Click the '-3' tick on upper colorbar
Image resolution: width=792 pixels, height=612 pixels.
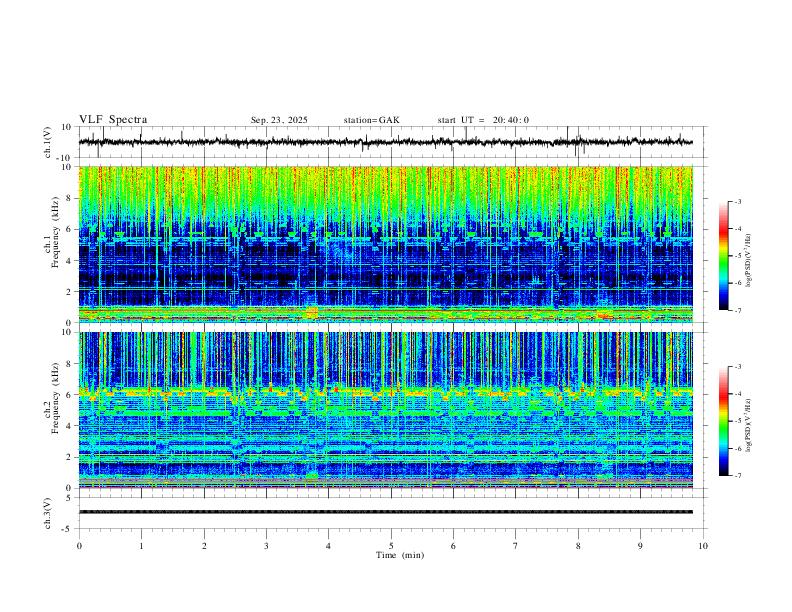738,201
